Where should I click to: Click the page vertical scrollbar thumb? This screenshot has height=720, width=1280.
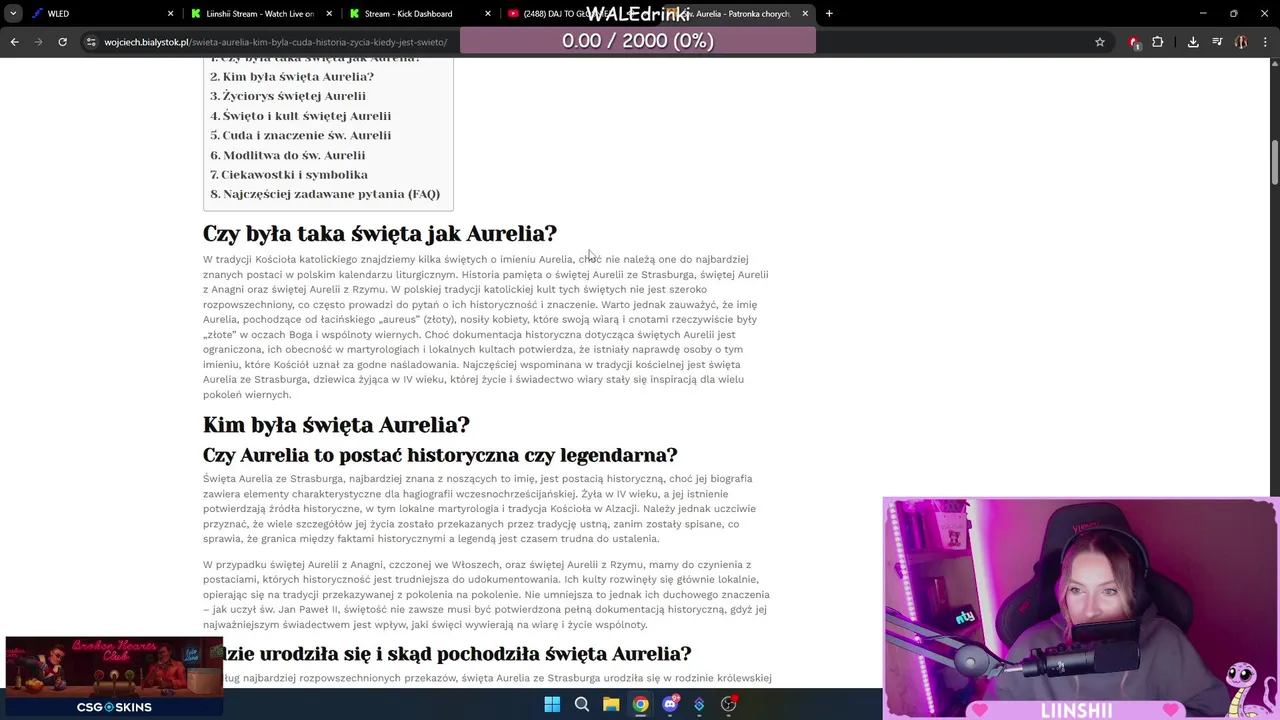(x=1275, y=162)
